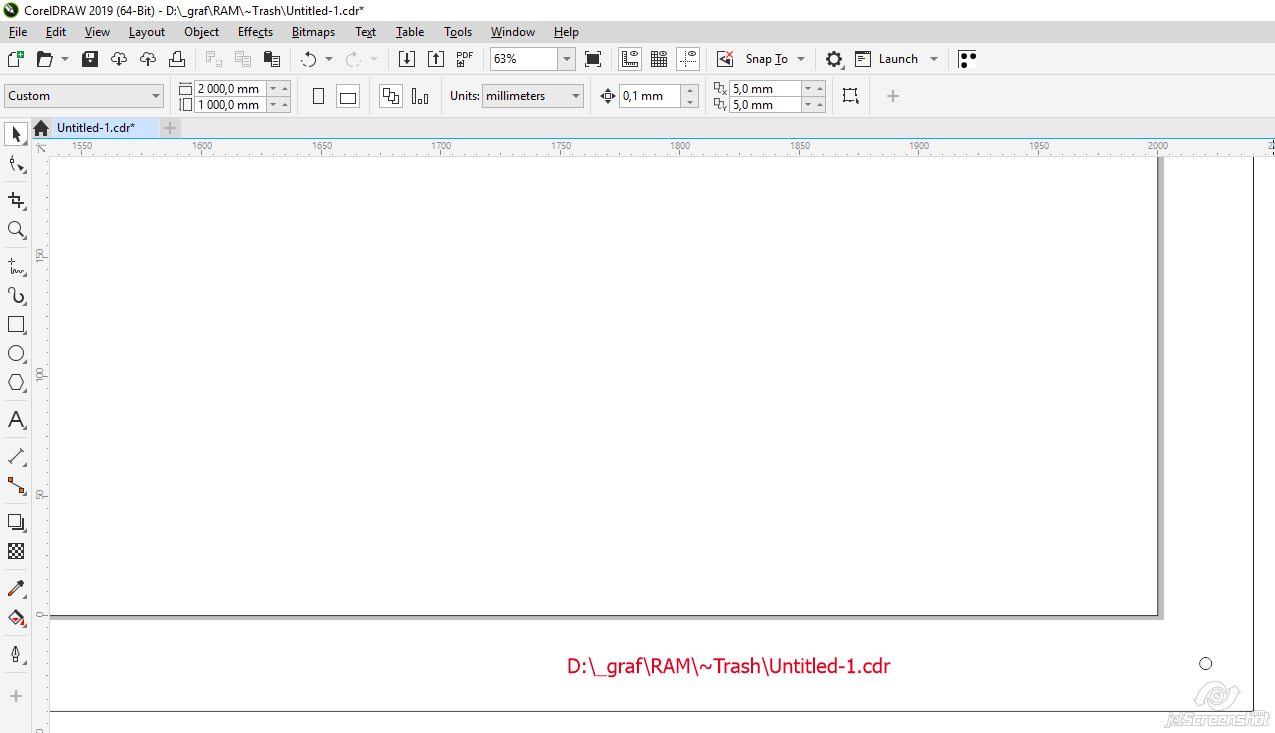1275x733 pixels.
Task: Click the Open folder icon
Action: click(44, 59)
